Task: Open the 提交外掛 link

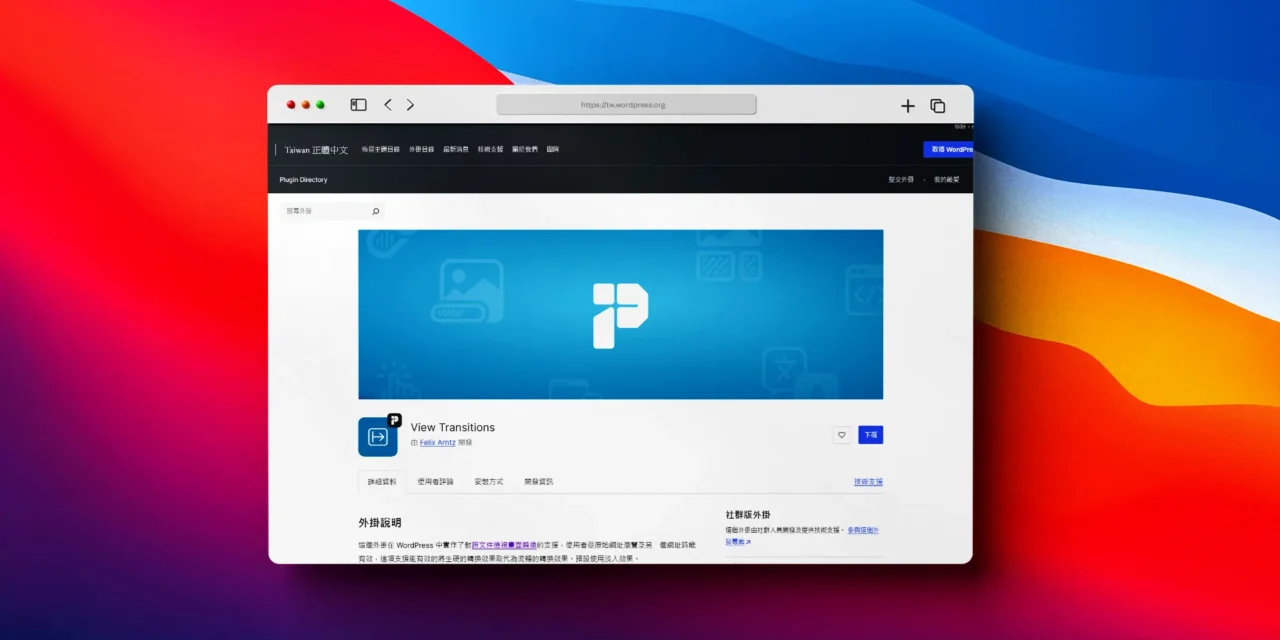Action: tap(901, 180)
